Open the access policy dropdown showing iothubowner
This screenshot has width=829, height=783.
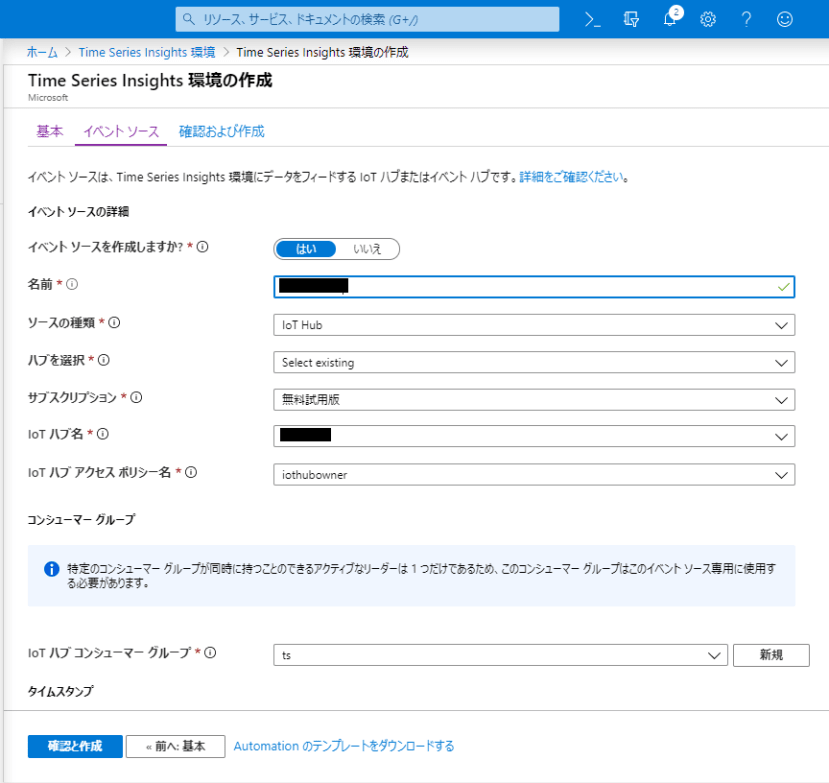(534, 475)
